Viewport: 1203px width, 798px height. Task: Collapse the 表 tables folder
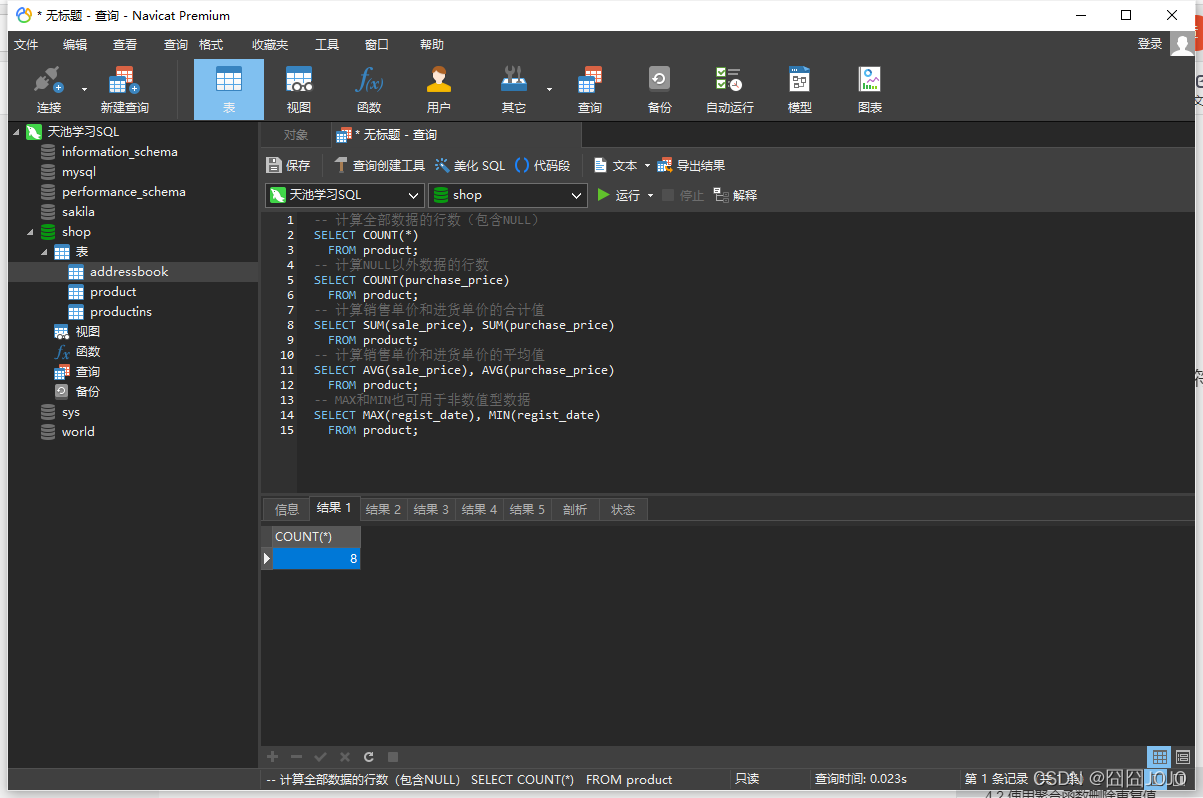(44, 252)
